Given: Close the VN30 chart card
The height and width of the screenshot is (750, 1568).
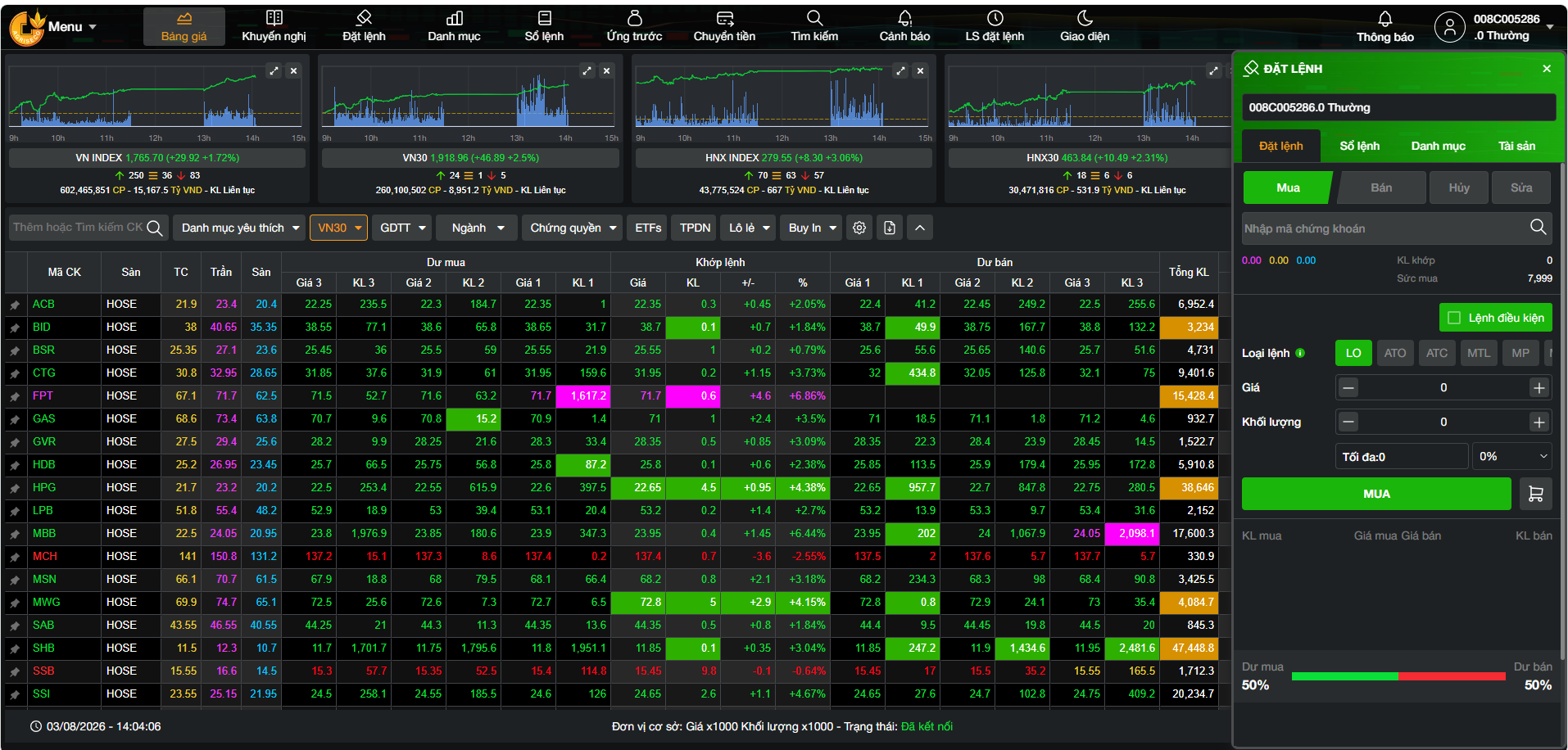Looking at the screenshot, I should pyautogui.click(x=606, y=71).
